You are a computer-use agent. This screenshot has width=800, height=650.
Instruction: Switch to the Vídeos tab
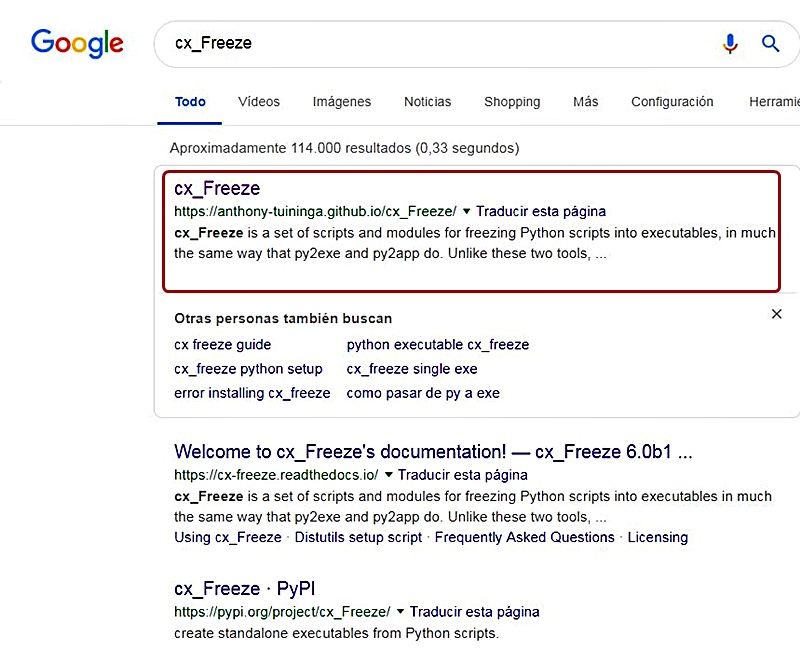coord(259,102)
